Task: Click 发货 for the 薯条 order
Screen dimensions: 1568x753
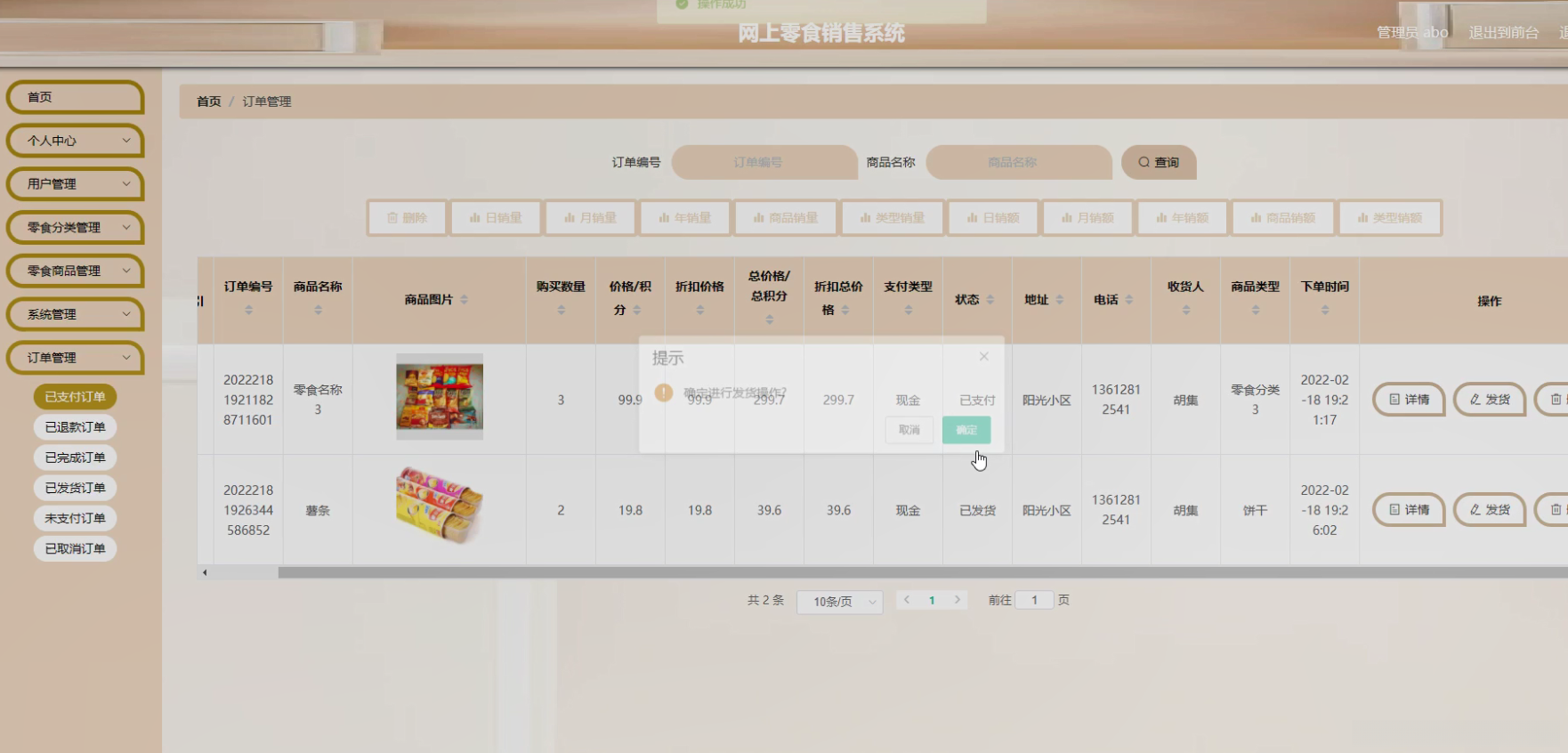Action: (1490, 510)
